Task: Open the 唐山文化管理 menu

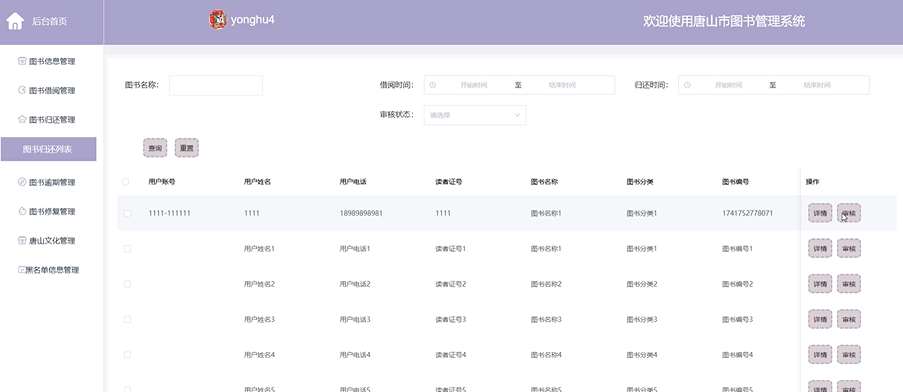Action: click(x=52, y=241)
